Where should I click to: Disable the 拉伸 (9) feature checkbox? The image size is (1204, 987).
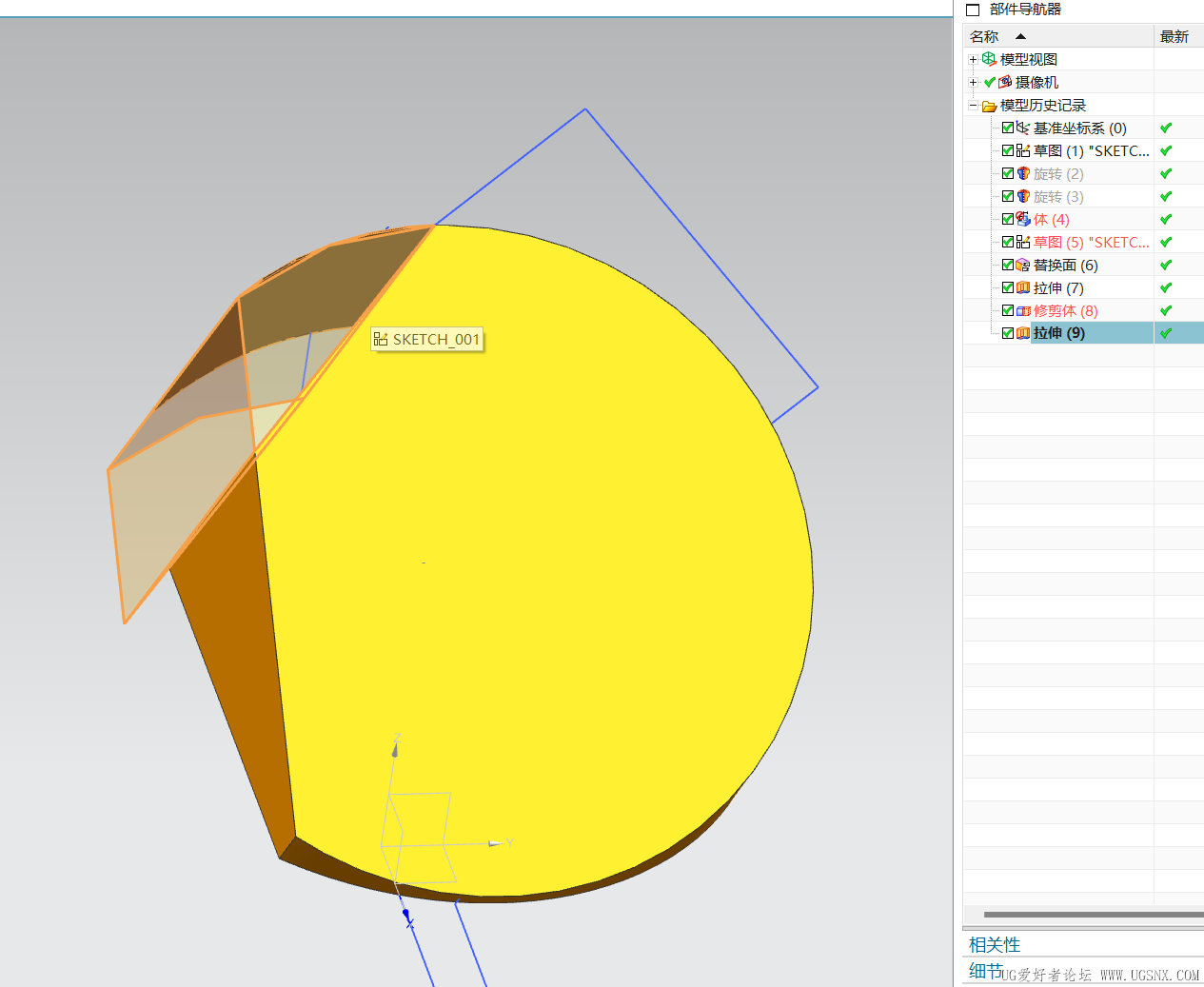pos(1008,333)
